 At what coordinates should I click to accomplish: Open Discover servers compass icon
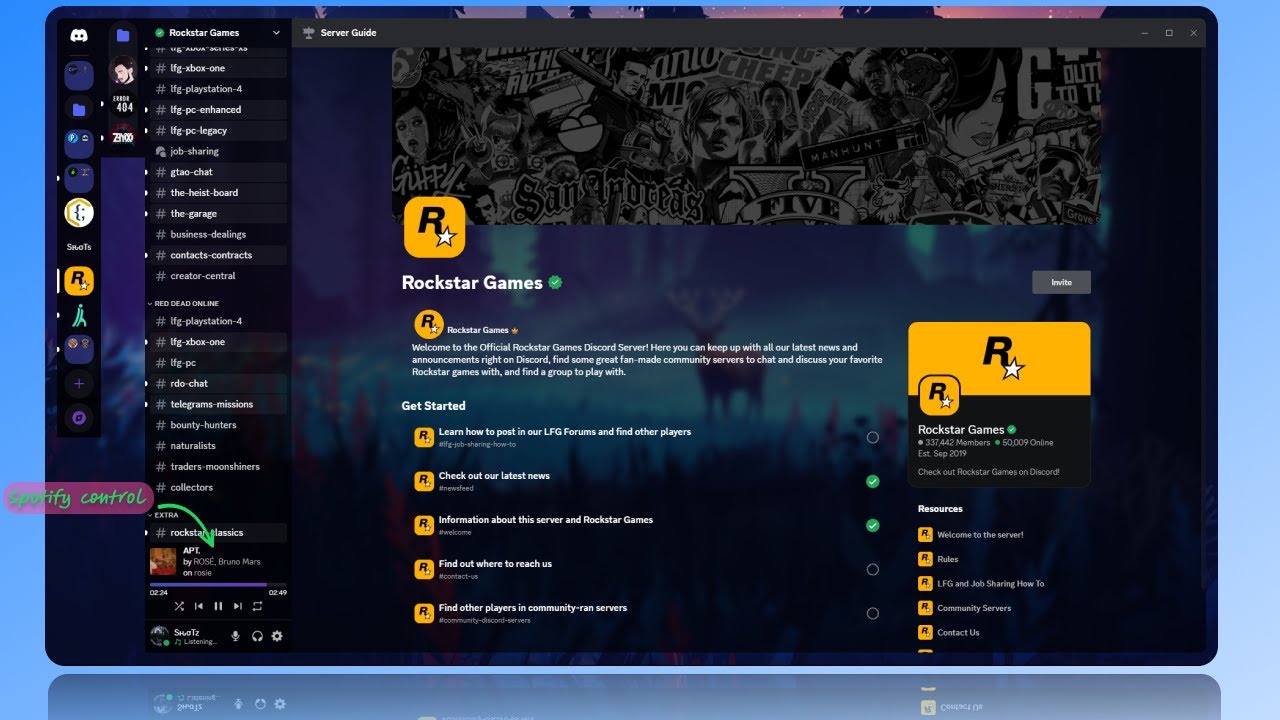pos(79,418)
